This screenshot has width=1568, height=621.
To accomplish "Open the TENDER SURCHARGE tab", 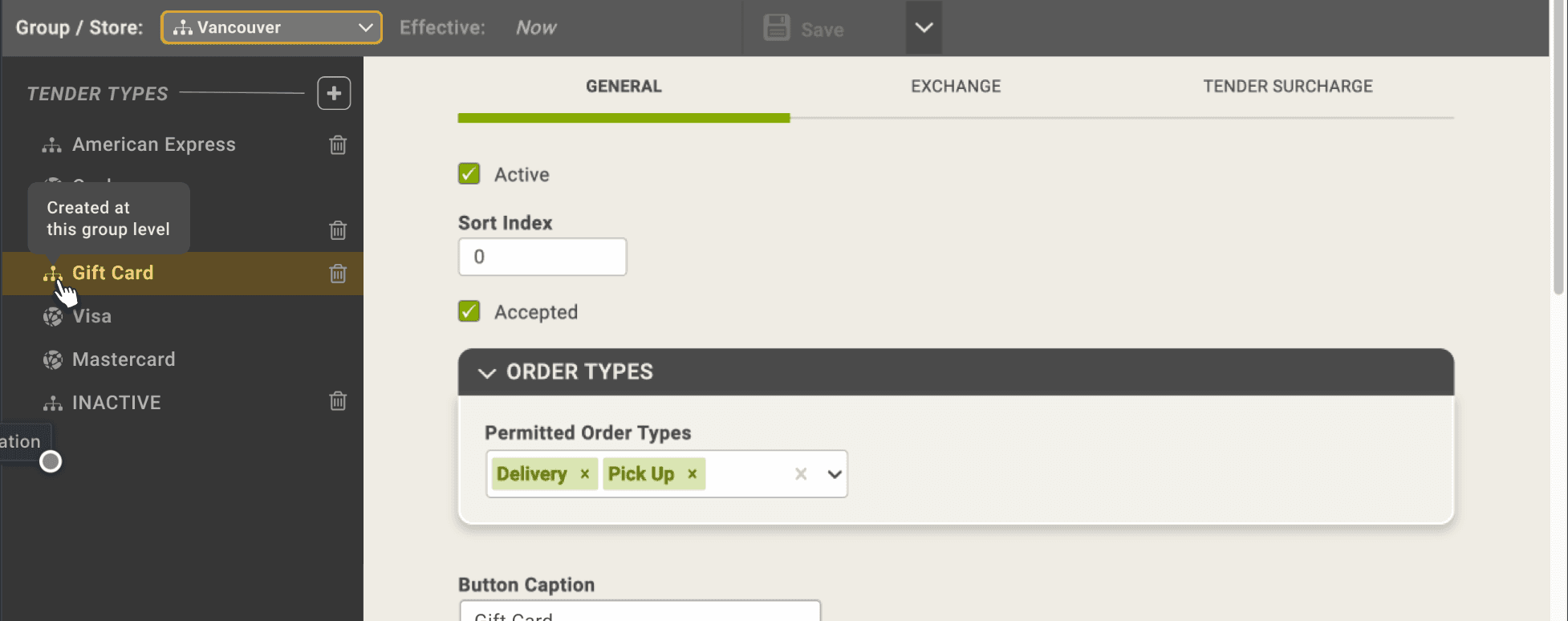I will [x=1288, y=87].
